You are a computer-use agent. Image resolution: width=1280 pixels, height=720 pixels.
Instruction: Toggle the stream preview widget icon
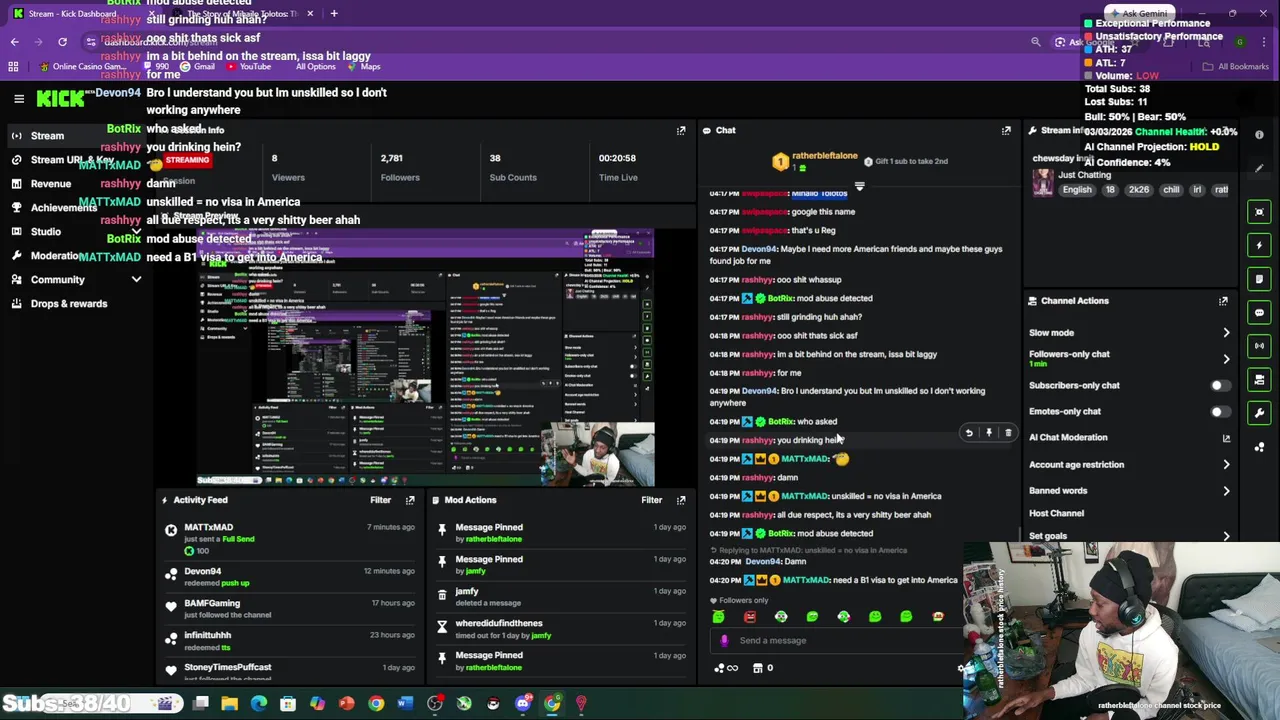pos(1260,212)
